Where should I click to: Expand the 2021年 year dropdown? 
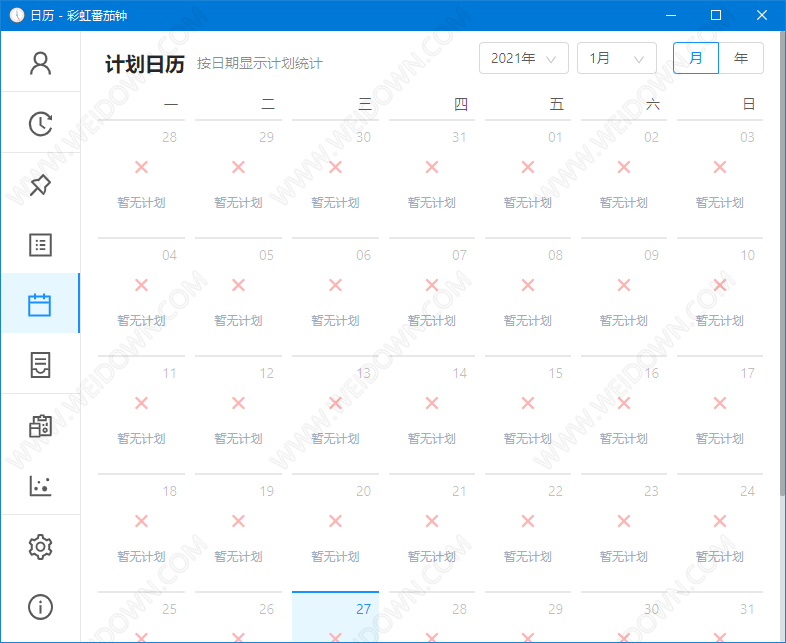(523, 58)
